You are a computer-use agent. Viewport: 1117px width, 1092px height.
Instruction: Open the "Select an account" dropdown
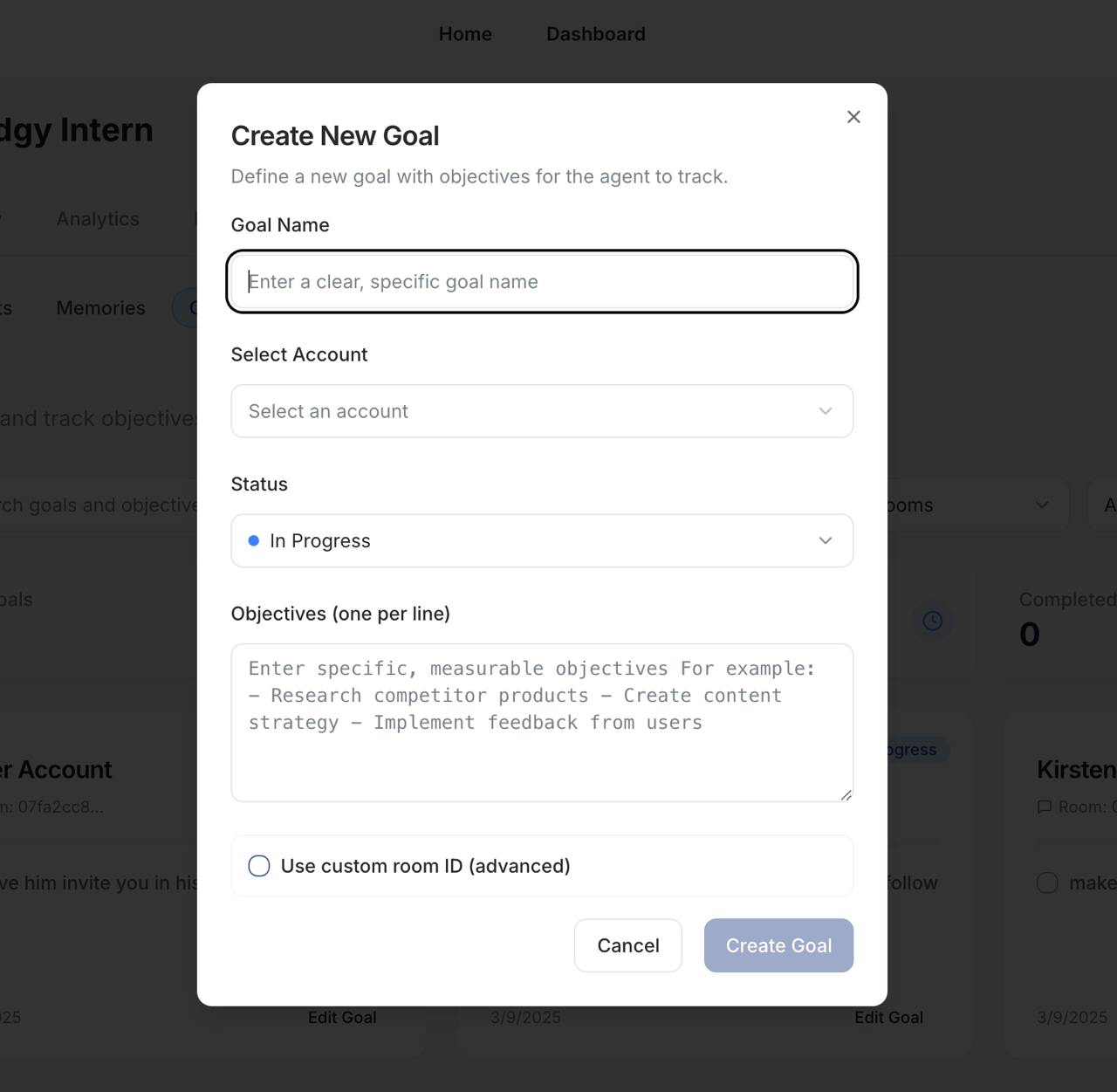tap(541, 411)
